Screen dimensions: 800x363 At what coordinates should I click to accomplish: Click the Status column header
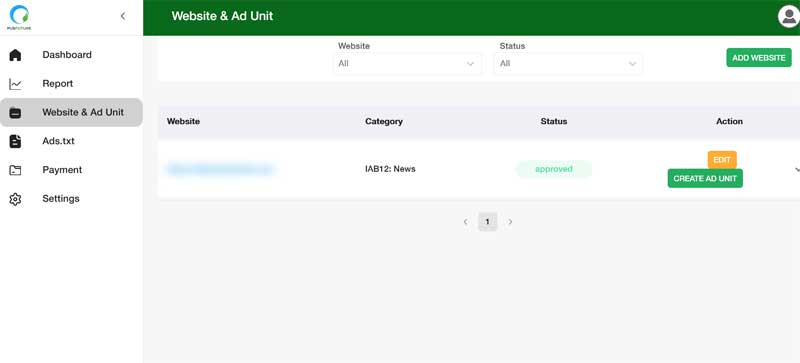point(554,122)
